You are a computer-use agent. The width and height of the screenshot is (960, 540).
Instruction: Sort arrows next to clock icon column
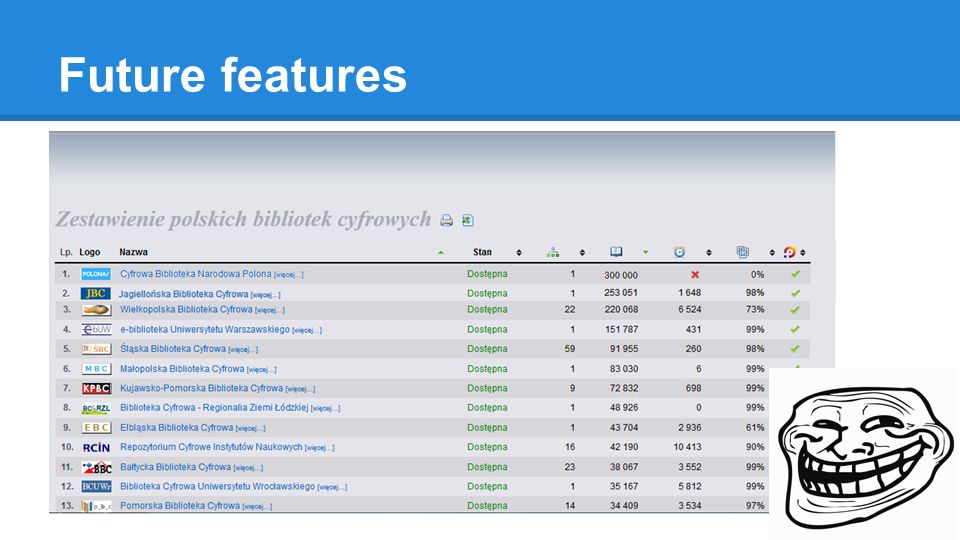[x=708, y=252]
